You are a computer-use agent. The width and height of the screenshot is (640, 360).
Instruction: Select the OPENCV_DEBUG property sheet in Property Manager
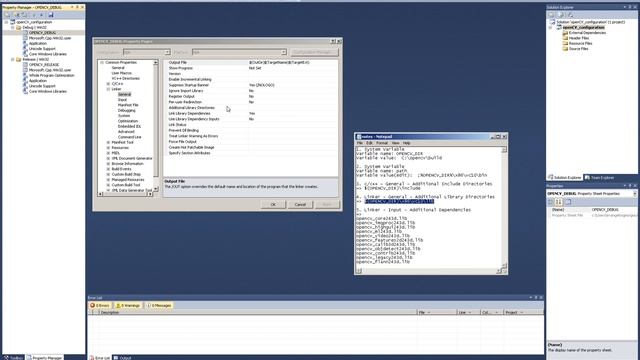(42, 33)
